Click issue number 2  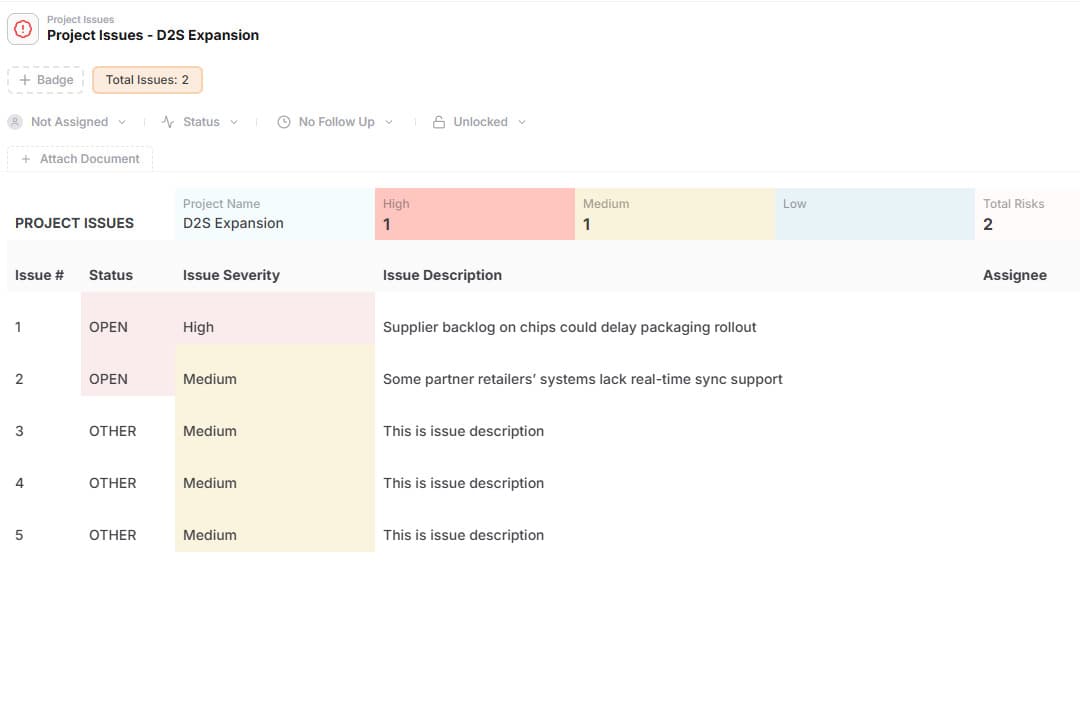coord(19,379)
